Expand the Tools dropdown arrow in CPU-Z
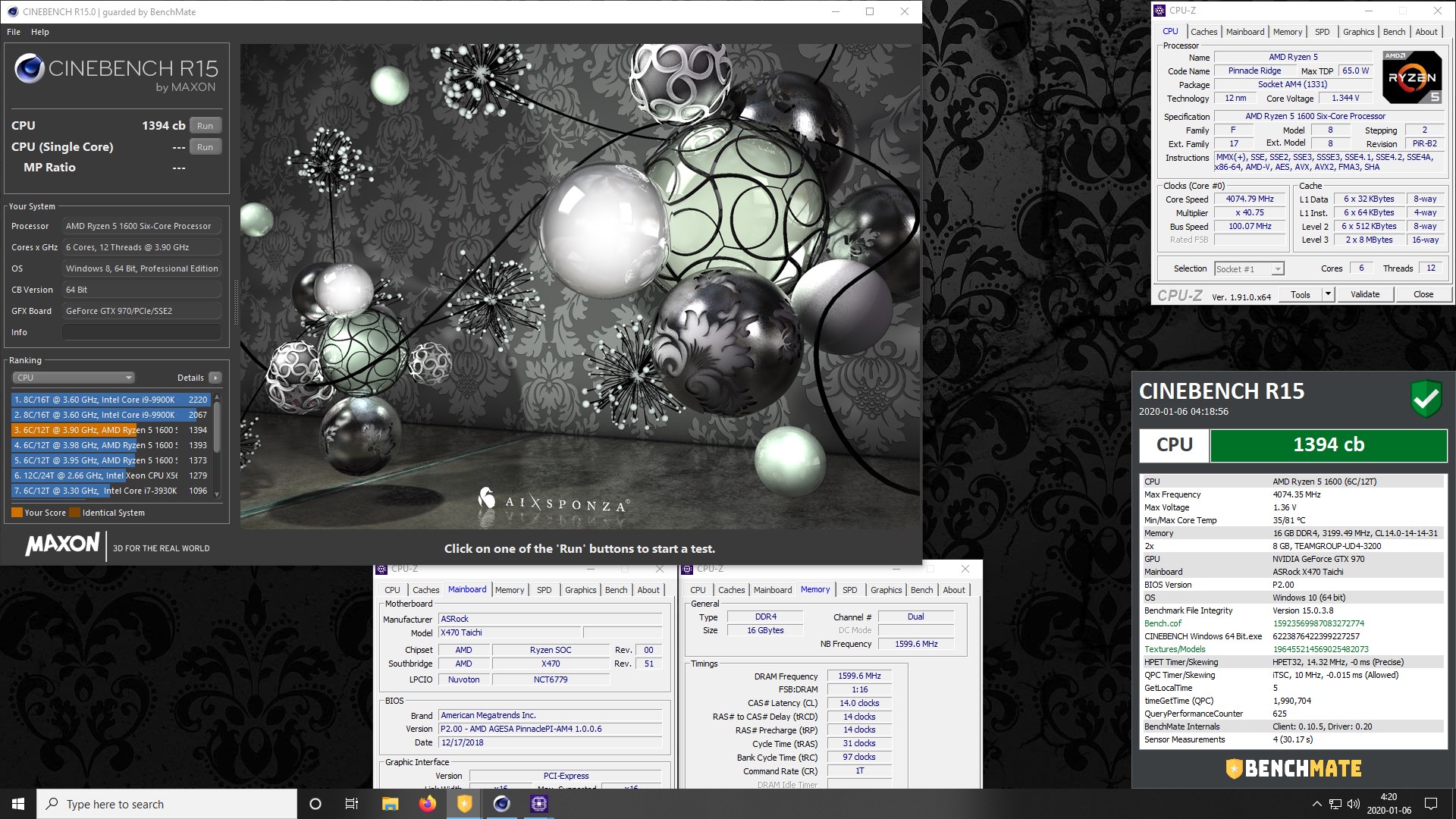The image size is (1456, 819). pos(1328,294)
